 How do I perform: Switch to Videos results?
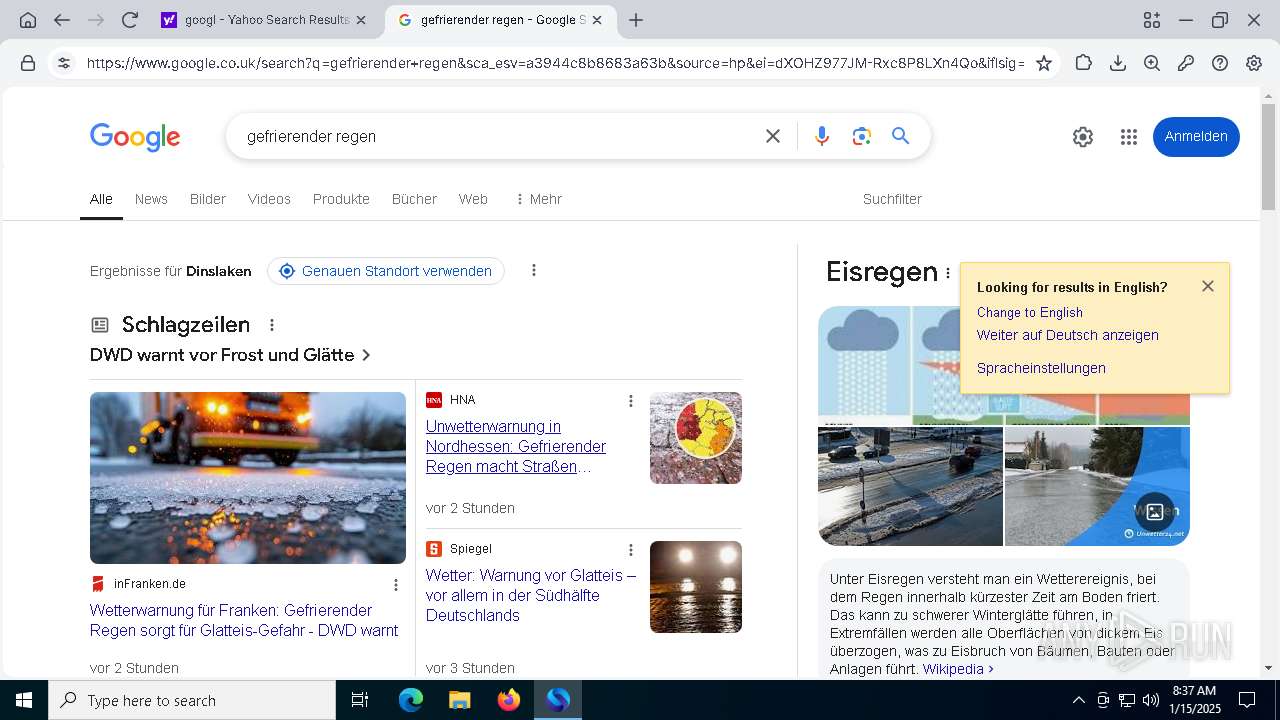269,199
